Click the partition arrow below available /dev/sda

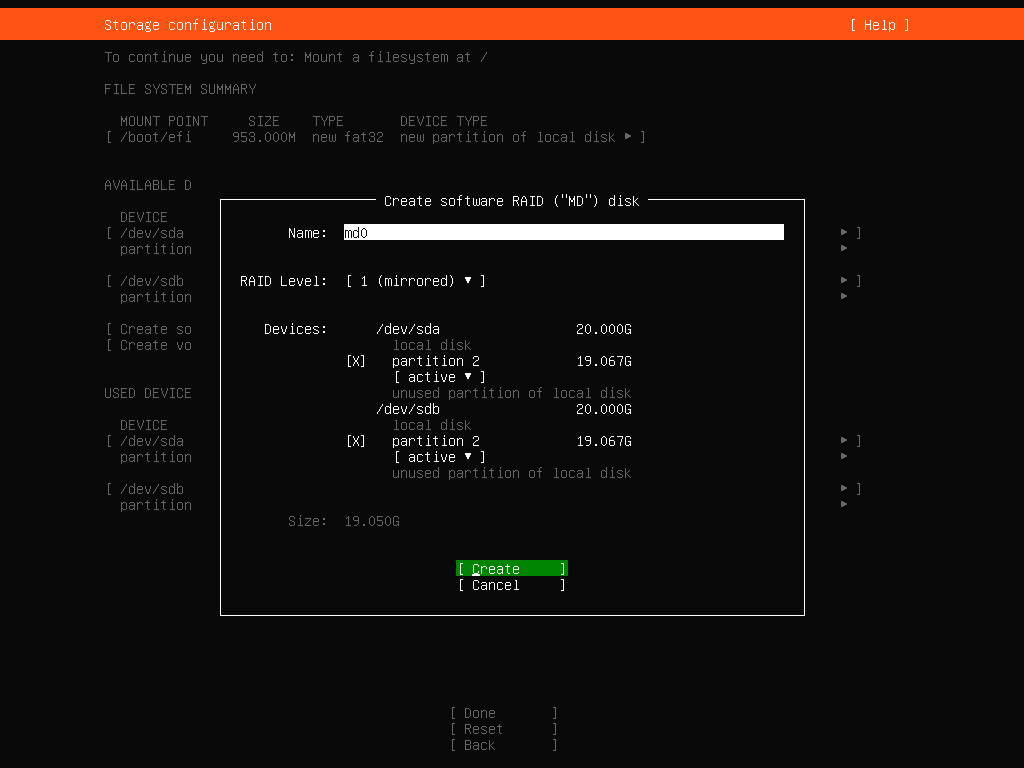[845, 249]
